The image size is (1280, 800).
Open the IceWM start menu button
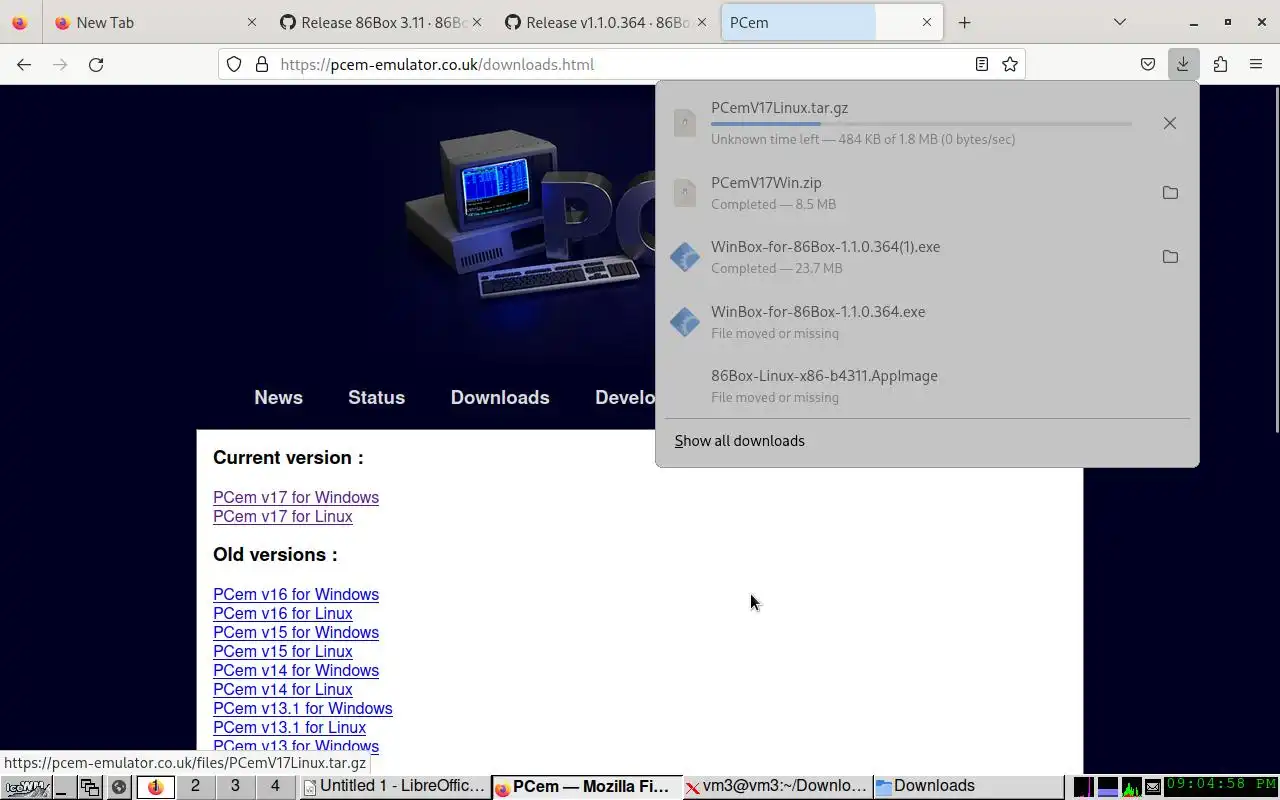click(26, 787)
